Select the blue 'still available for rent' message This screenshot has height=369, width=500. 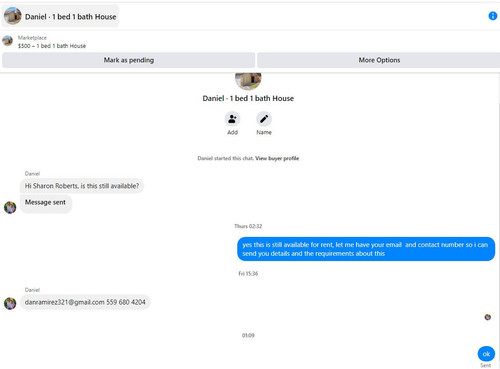click(366, 249)
